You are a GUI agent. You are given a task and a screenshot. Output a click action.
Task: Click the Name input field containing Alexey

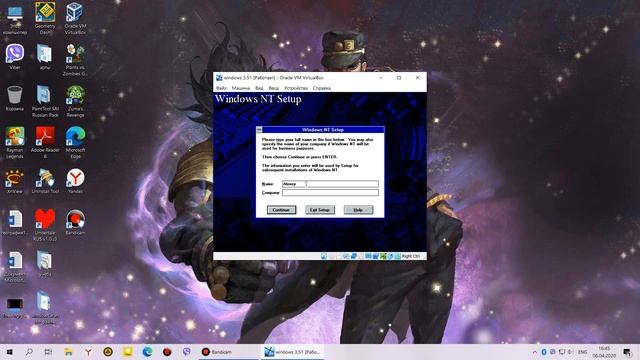tap(330, 184)
